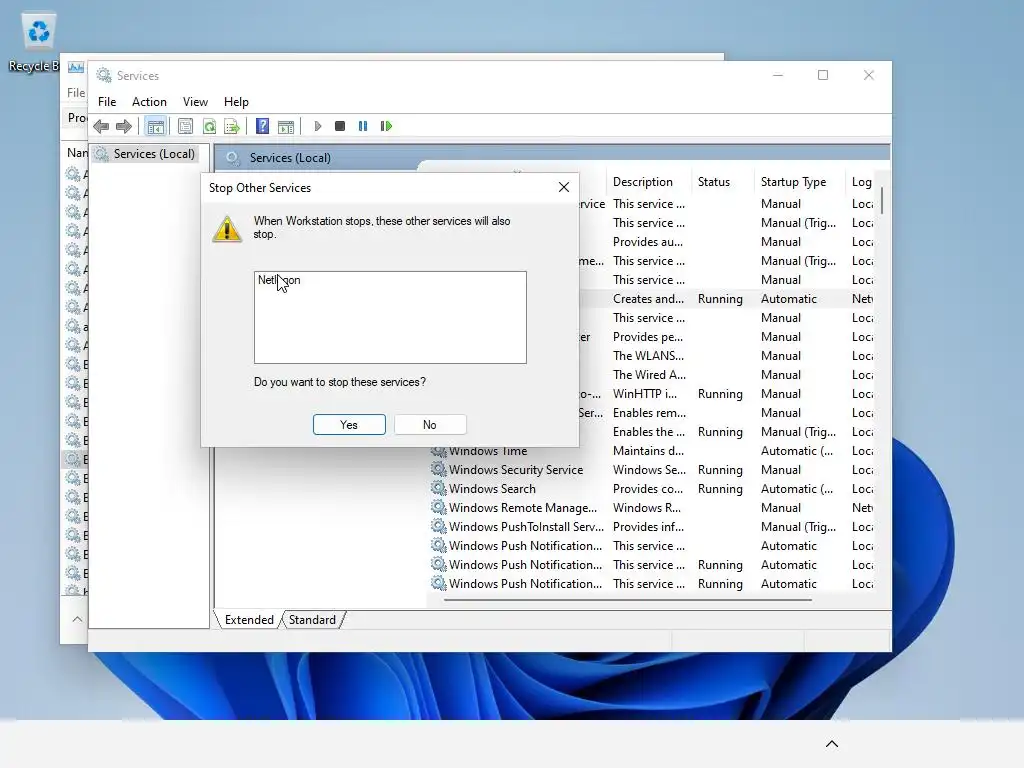The width and height of the screenshot is (1024, 768).
Task: Open the Help toolbar icon
Action: coord(263,126)
